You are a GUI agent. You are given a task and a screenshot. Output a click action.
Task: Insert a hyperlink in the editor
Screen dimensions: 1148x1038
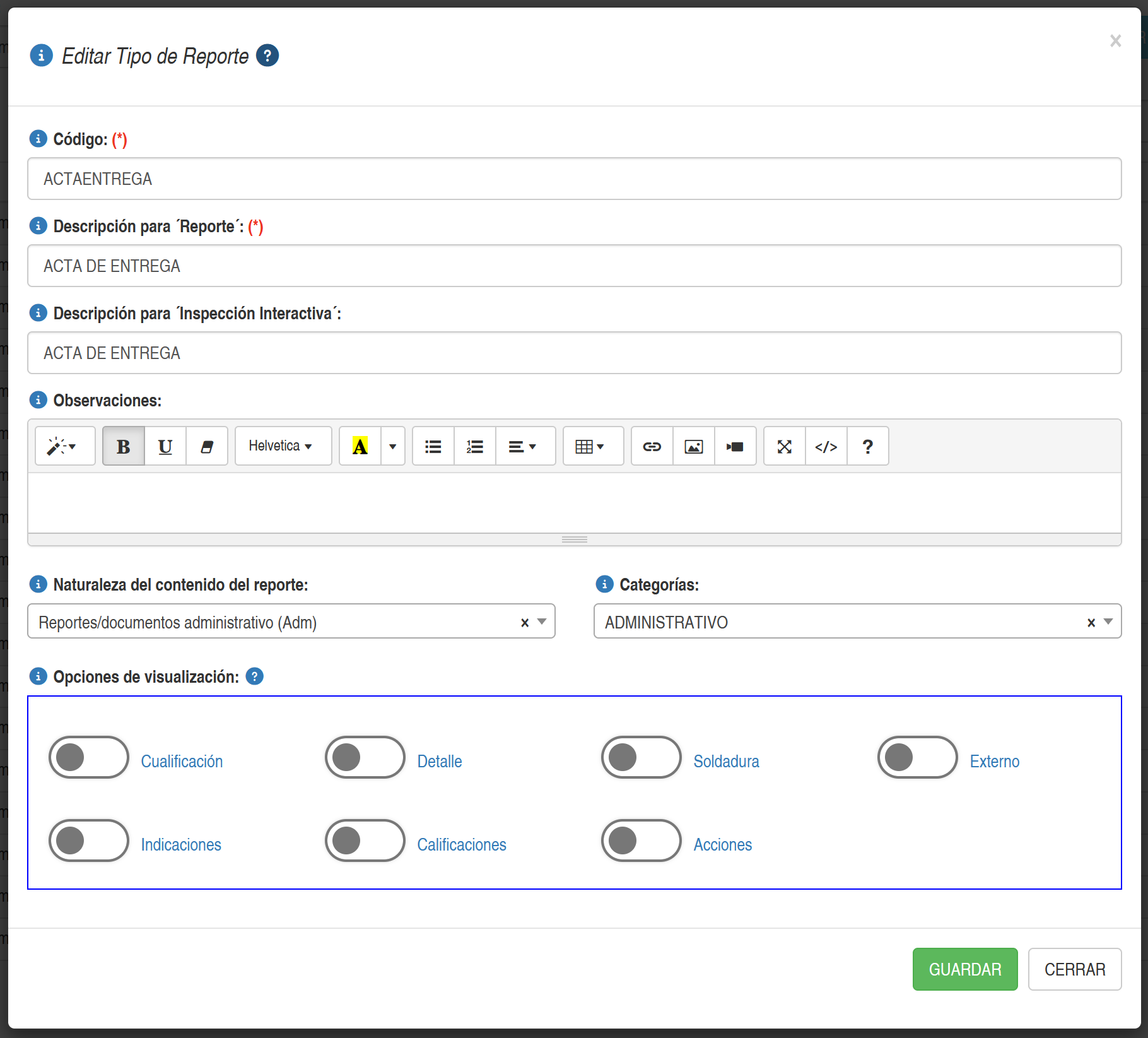click(x=652, y=446)
